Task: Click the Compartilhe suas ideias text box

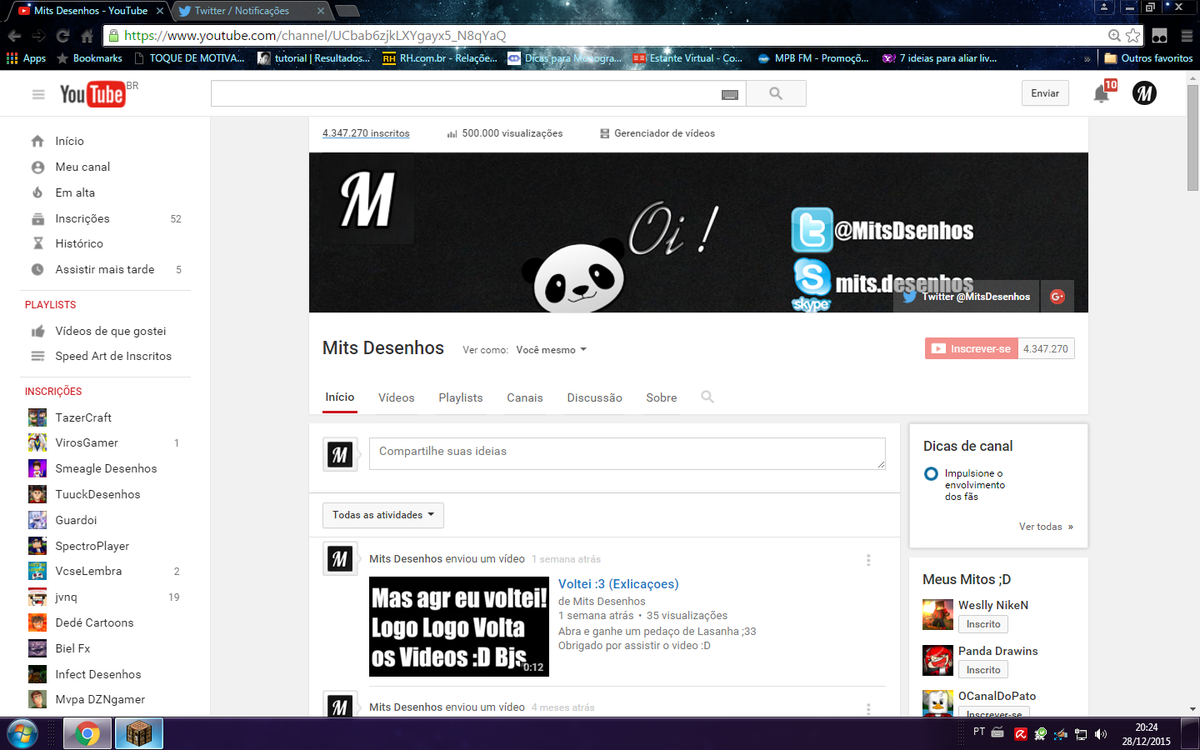Action: 627,453
